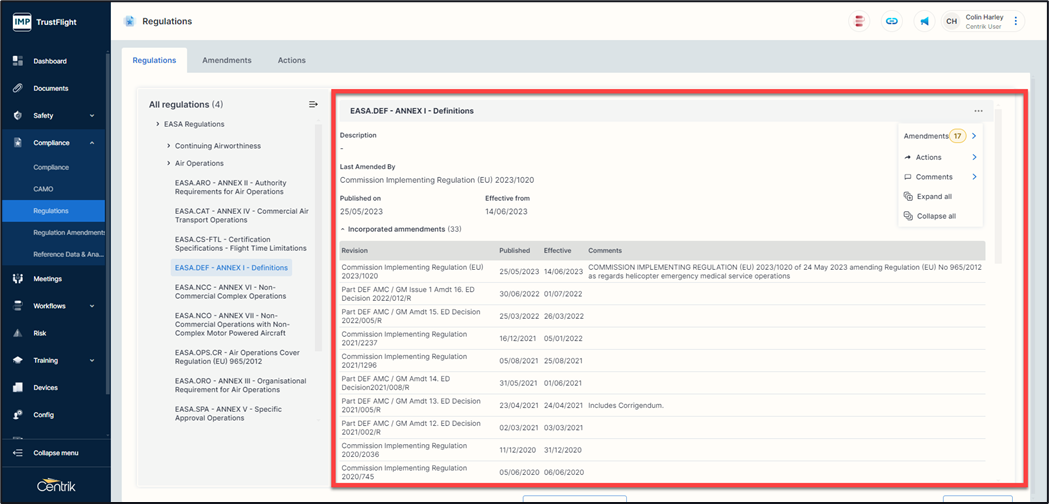
Task: Open user options menu beside Colin Harley
Action: click(1016, 21)
